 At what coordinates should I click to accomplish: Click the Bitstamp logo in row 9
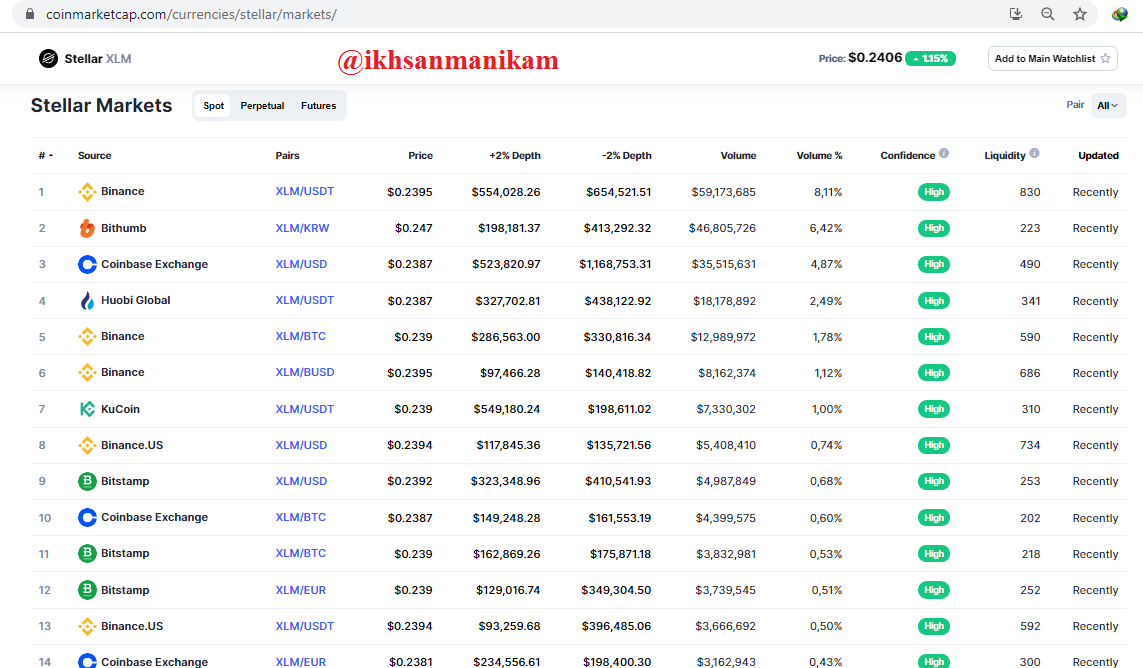(x=87, y=481)
